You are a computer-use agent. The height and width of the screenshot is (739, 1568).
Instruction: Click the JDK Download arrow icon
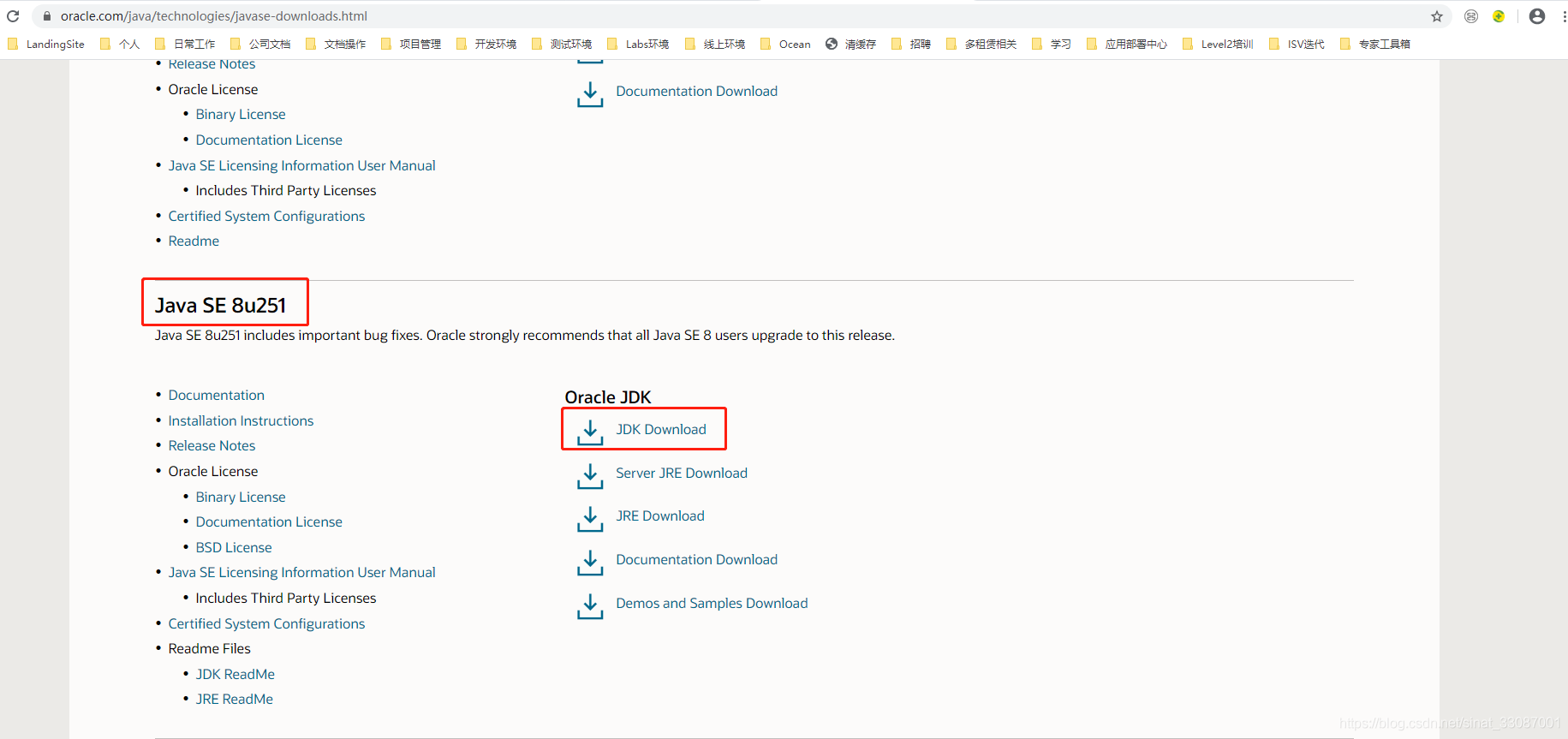590,432
